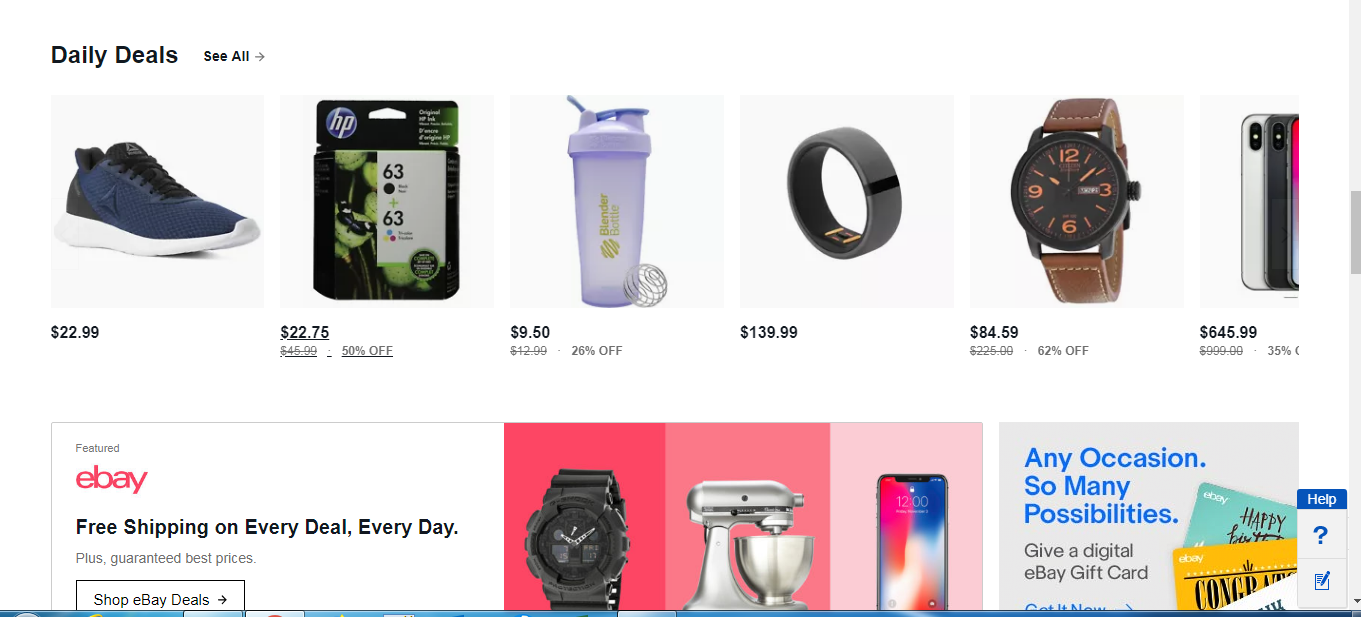The height and width of the screenshot is (617, 1361).
Task: Click the $139.99 ring price
Action: pyautogui.click(x=769, y=333)
